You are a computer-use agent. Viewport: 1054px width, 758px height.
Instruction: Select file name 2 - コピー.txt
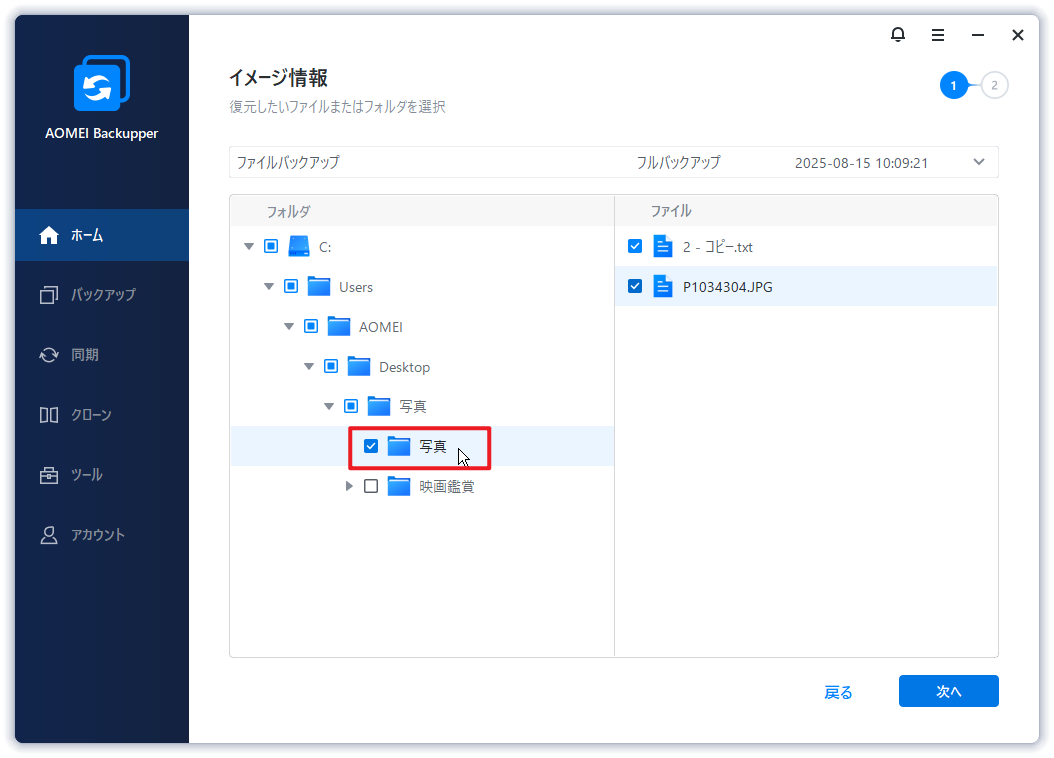click(717, 247)
